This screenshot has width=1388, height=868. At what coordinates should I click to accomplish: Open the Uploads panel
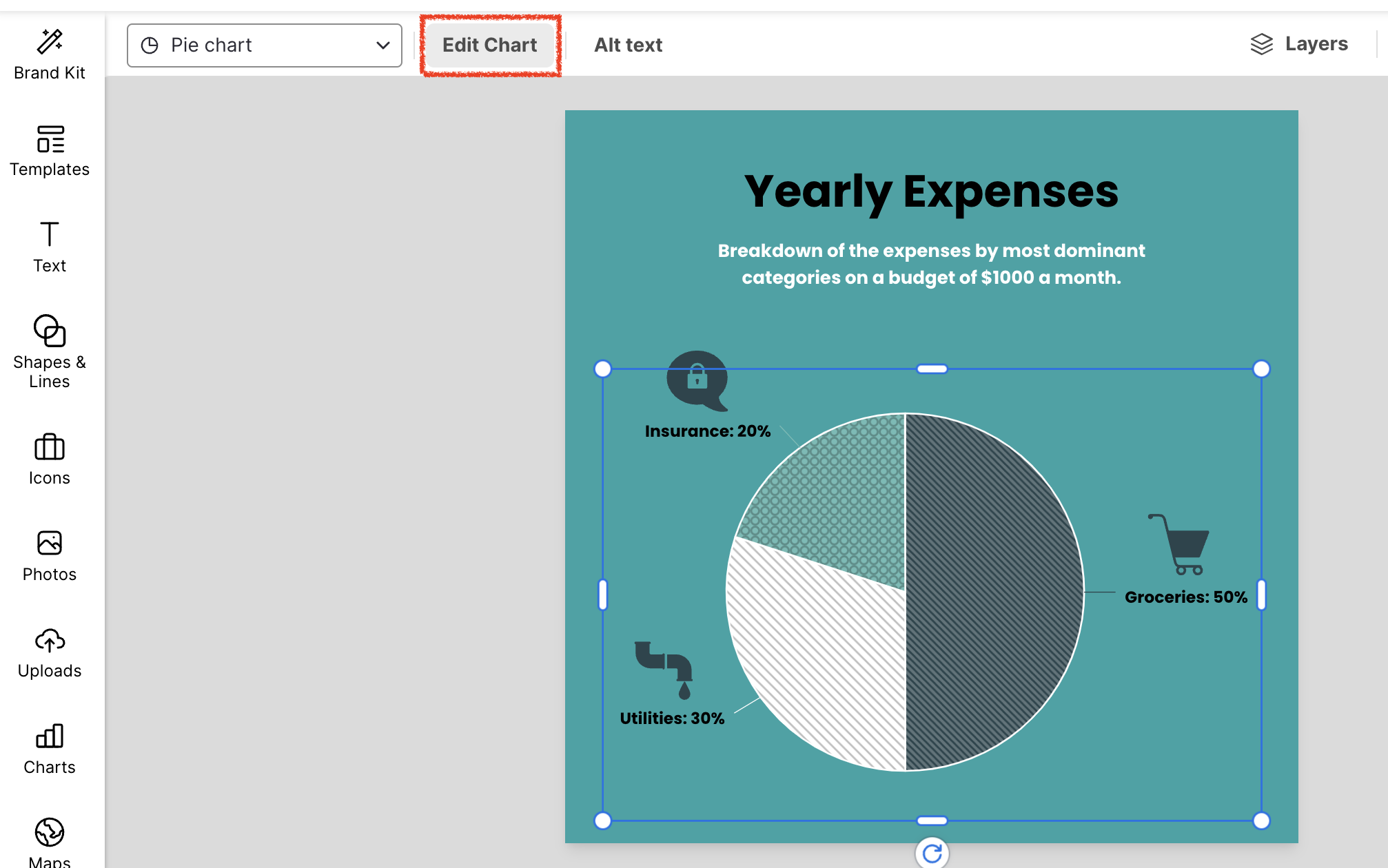(x=50, y=652)
